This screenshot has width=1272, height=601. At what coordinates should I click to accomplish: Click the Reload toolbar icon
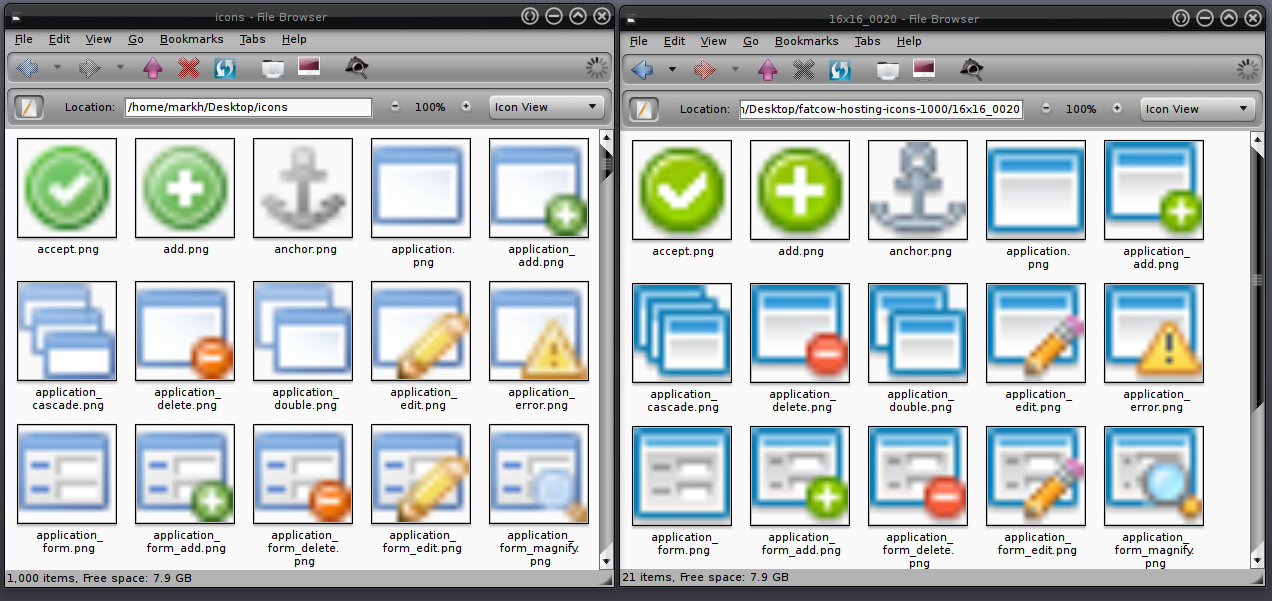click(224, 67)
